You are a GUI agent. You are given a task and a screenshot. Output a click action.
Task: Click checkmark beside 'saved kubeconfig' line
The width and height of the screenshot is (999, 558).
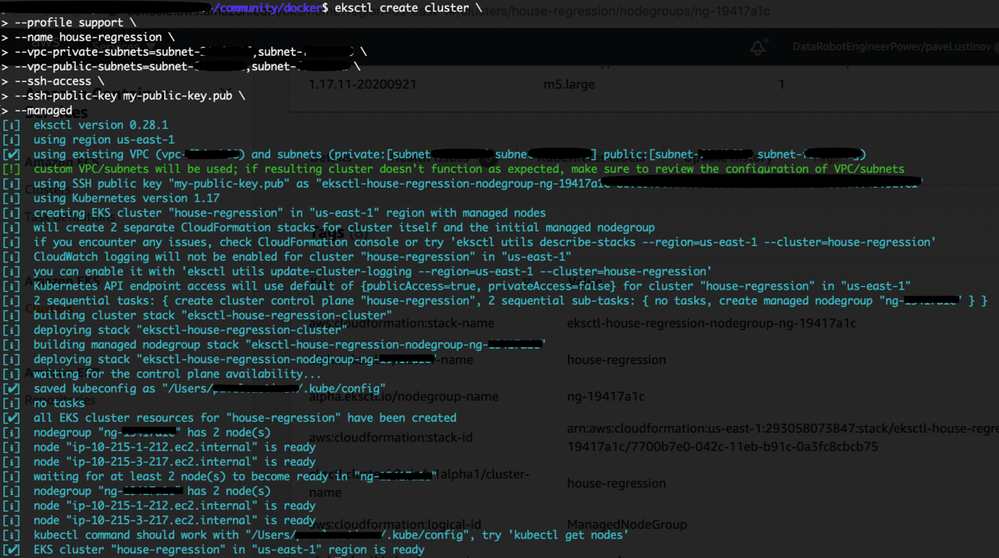(11, 388)
